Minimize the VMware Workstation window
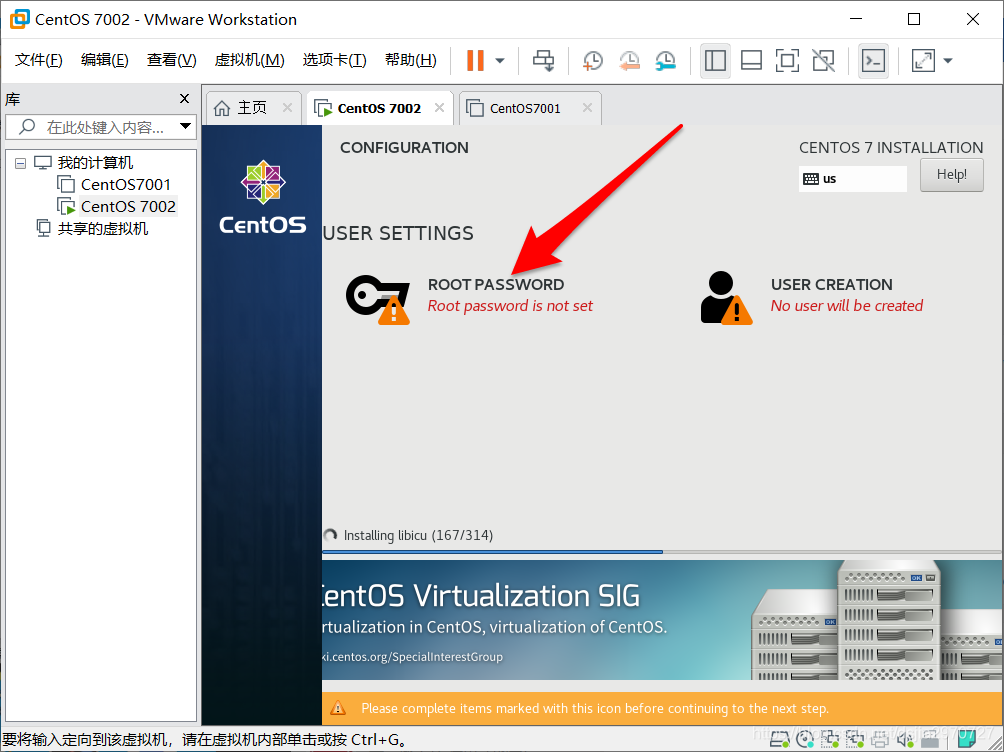Screen dimensions: 1004x752 [x=856, y=19]
